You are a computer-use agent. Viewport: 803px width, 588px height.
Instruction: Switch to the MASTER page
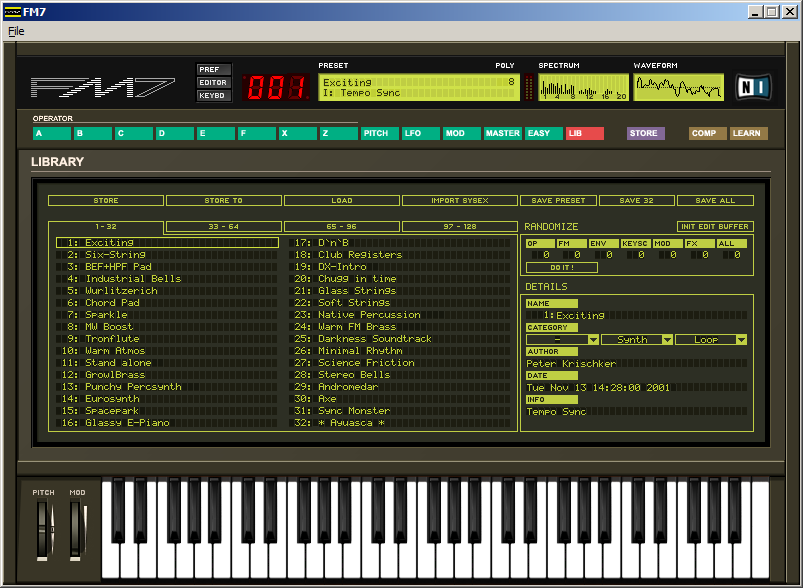pos(502,133)
